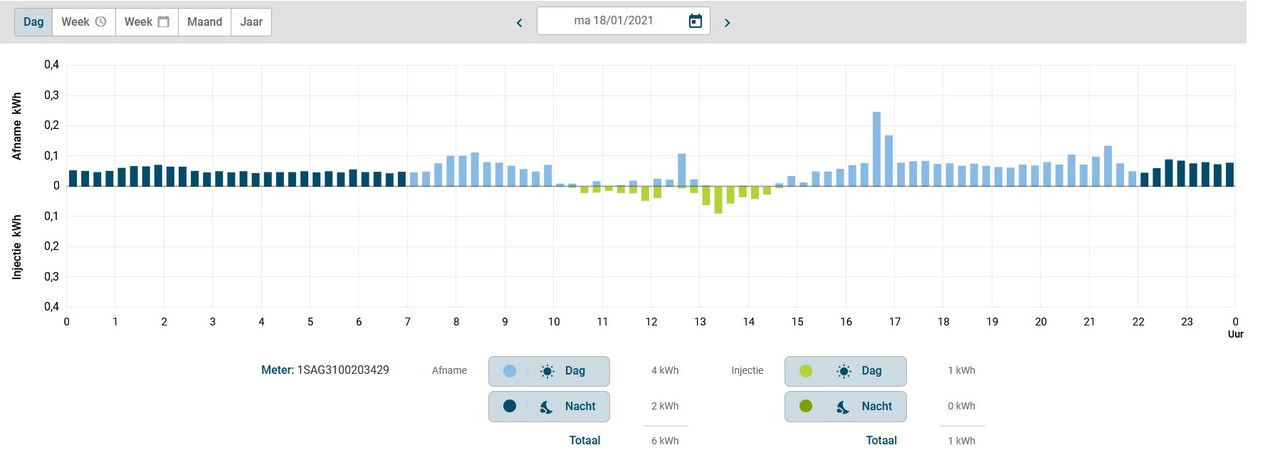Click light blue Afname Dag color dot
The height and width of the screenshot is (453, 1280).
[x=510, y=371]
